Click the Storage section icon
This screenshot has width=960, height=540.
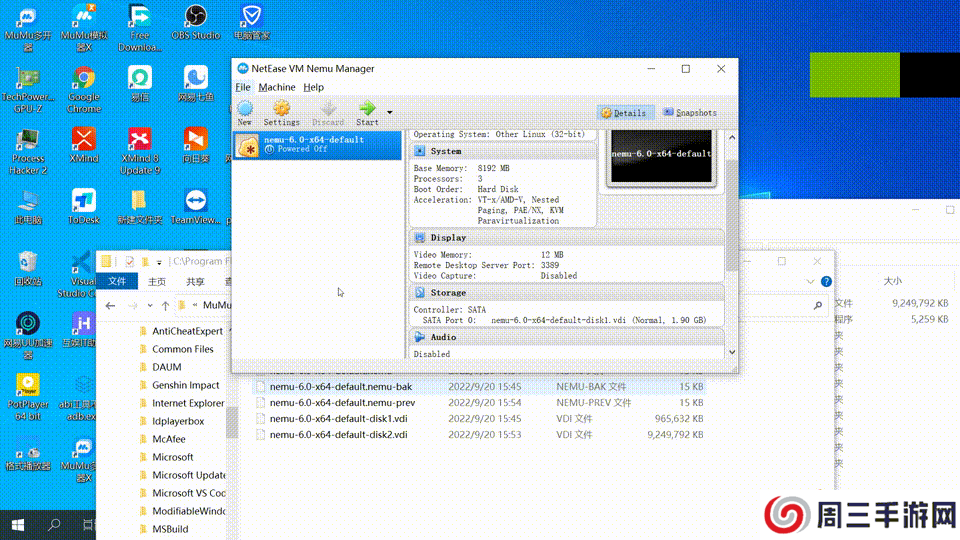click(x=420, y=293)
